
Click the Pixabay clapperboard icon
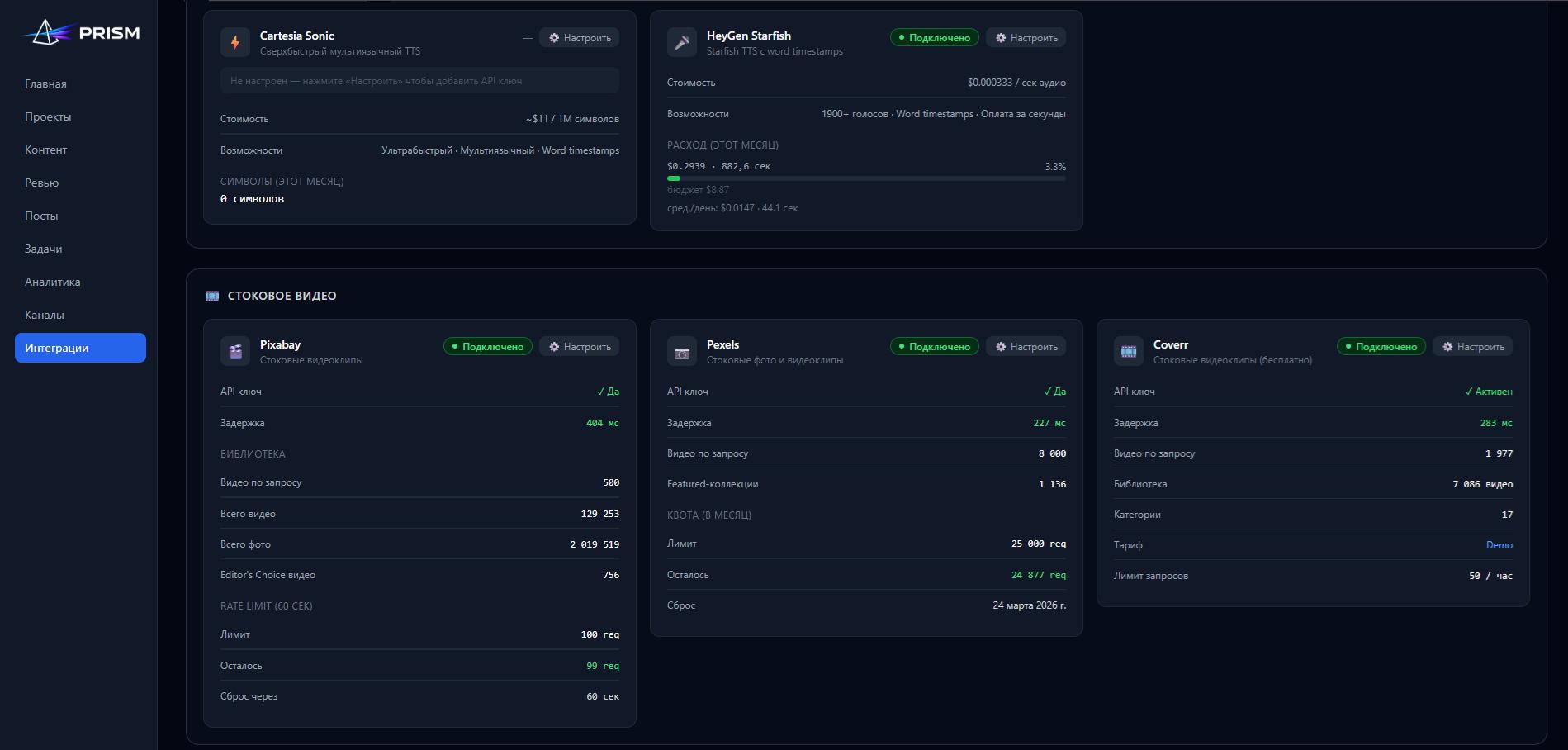tap(235, 351)
